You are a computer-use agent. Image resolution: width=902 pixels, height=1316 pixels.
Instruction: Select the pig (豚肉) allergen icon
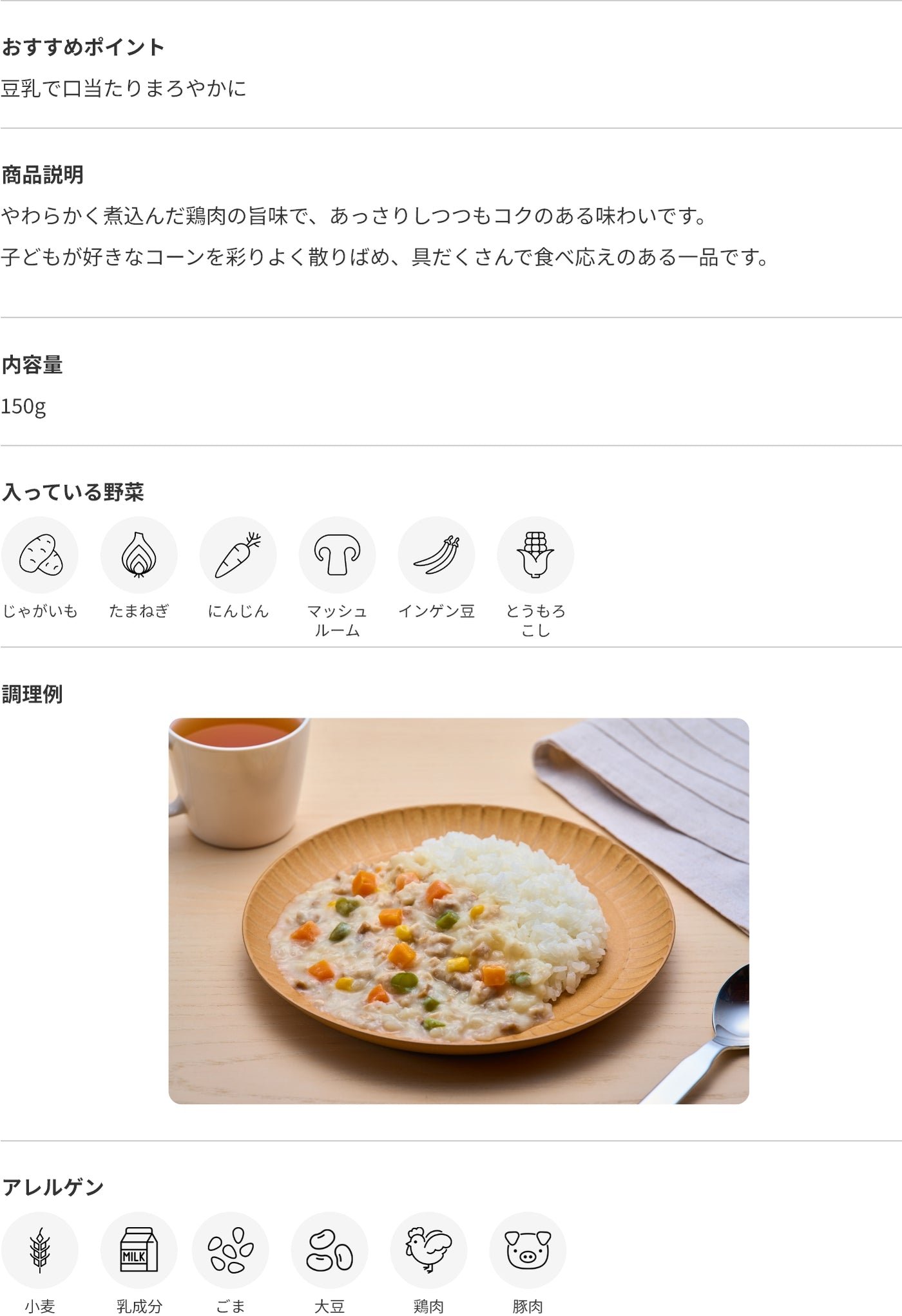point(528,1250)
